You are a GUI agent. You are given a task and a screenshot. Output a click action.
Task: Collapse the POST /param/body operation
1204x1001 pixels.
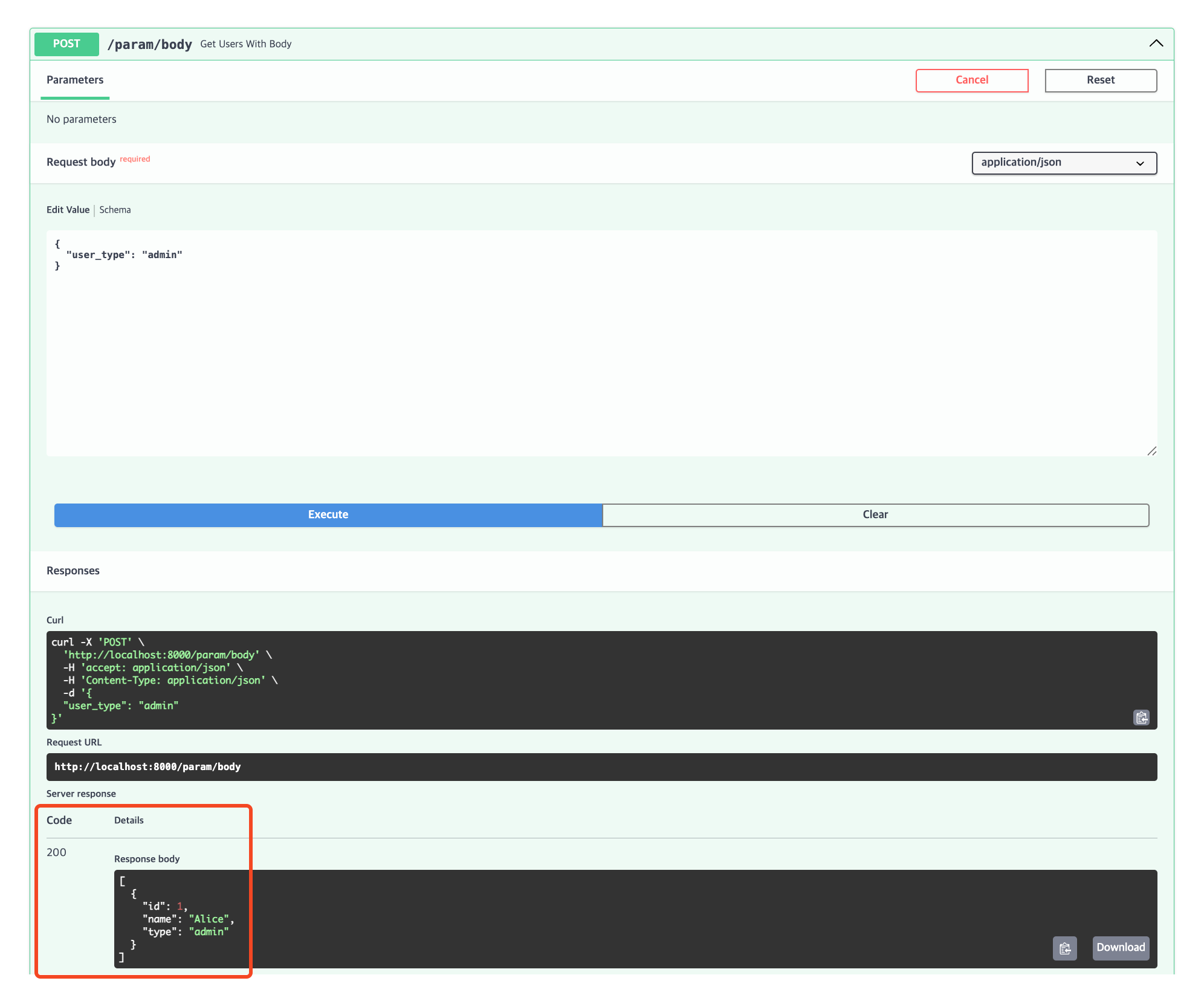(1156, 44)
